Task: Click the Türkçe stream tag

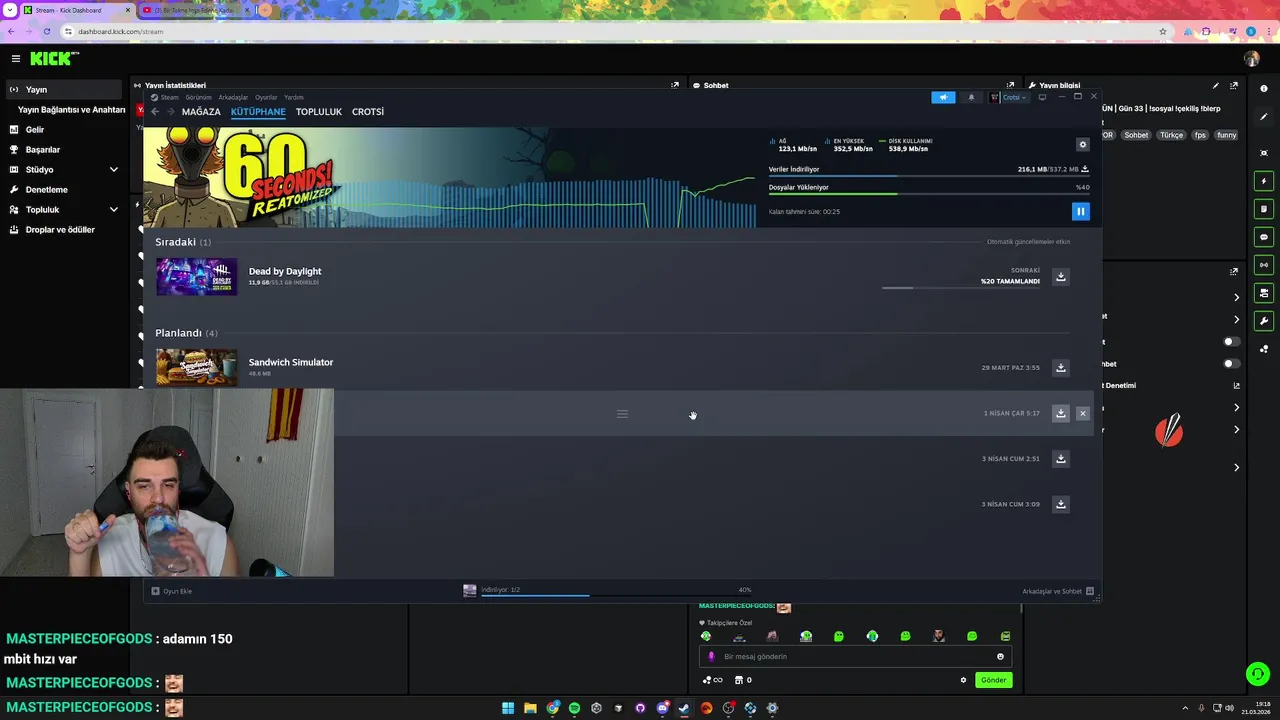Action: (1171, 135)
